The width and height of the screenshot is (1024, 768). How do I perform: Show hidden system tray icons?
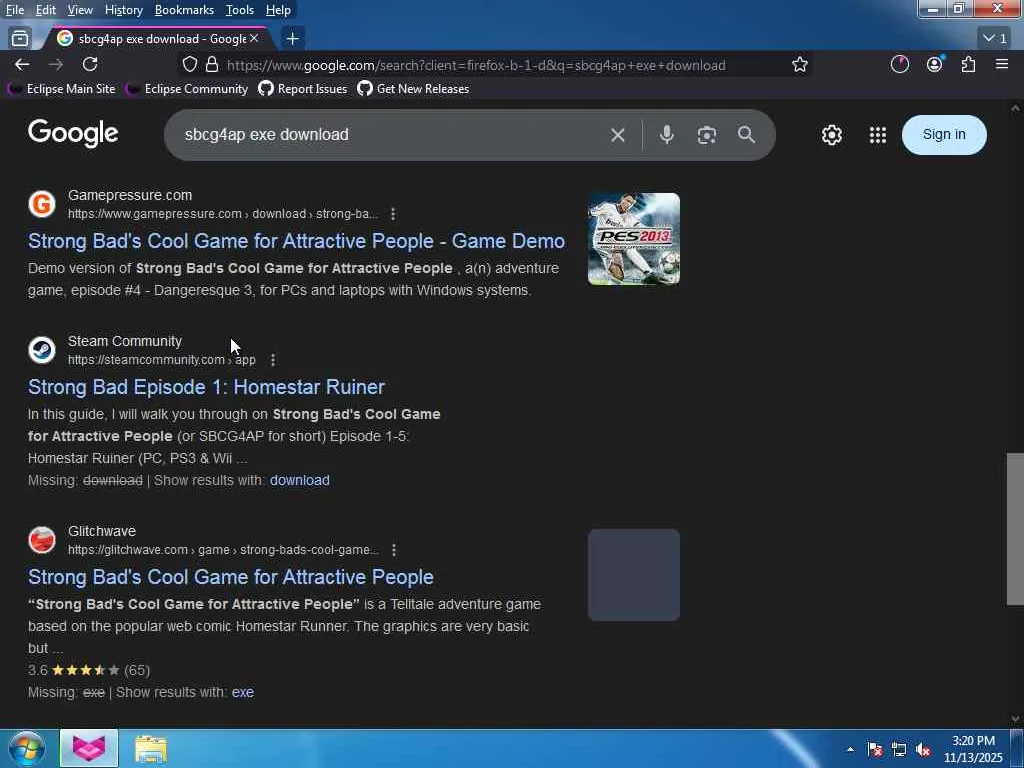click(850, 749)
